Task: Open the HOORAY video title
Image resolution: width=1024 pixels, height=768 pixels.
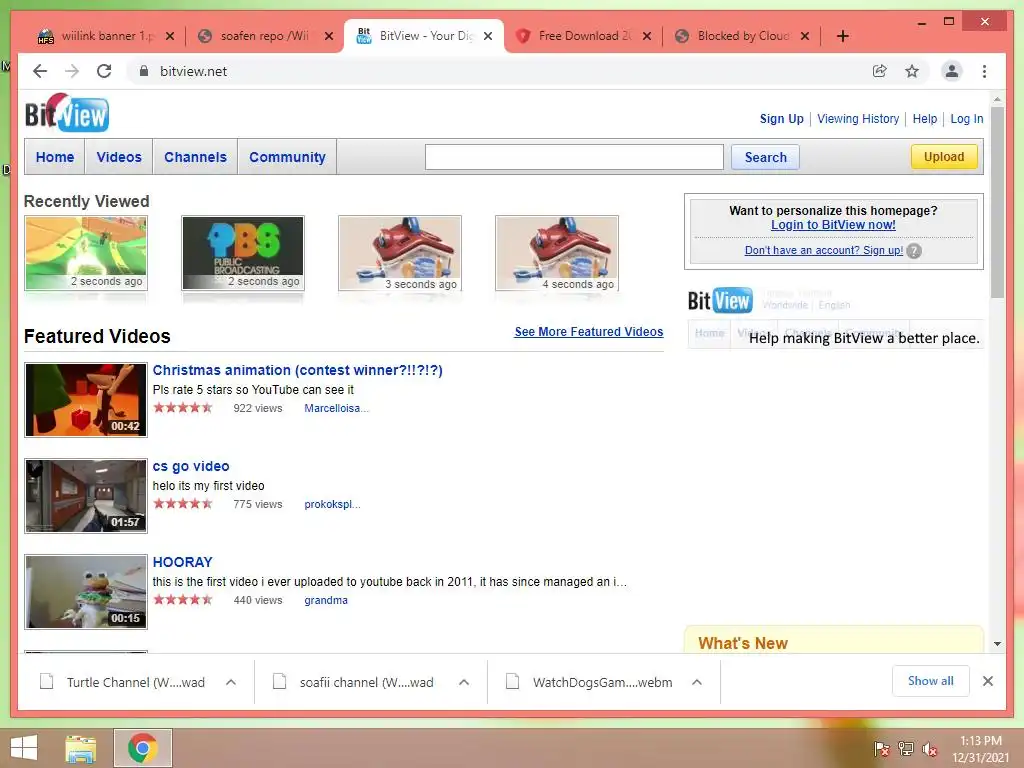Action: [182, 562]
